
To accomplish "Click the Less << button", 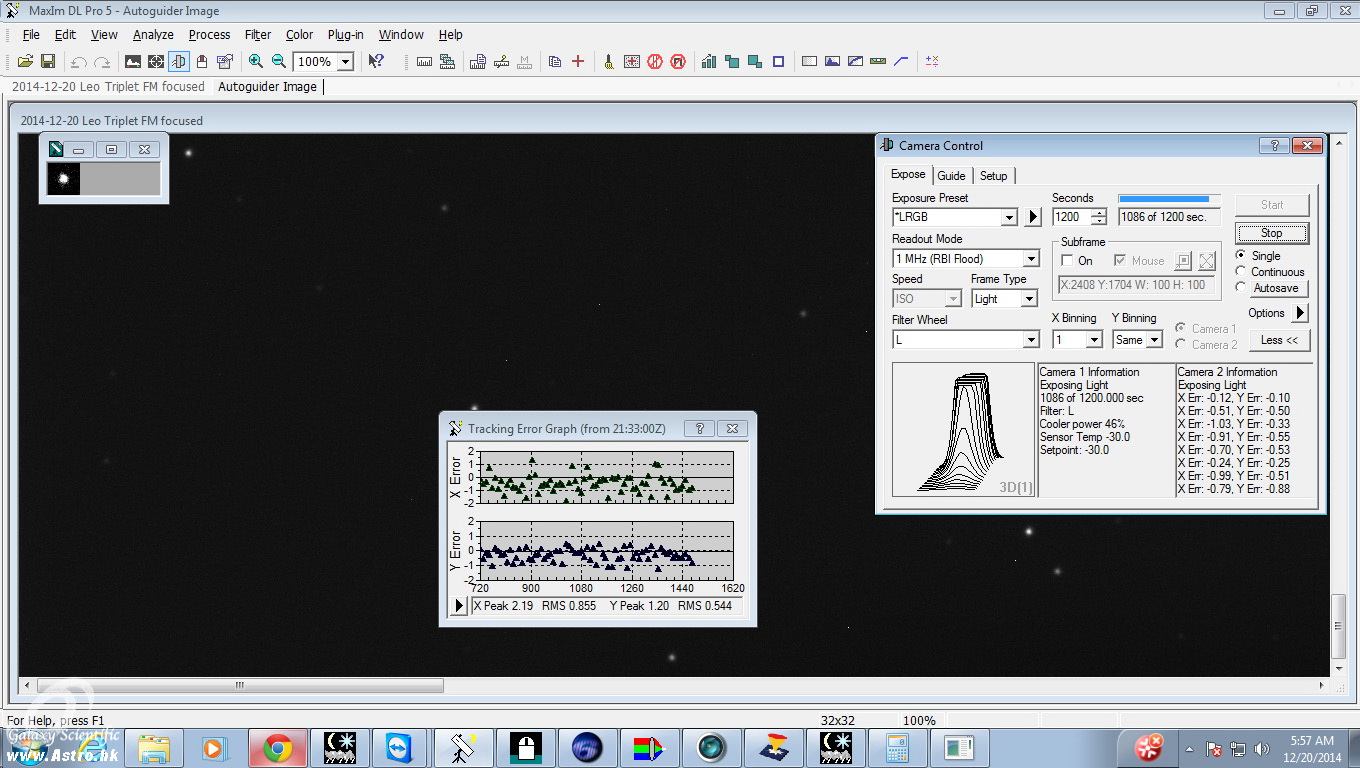I will tap(1279, 340).
